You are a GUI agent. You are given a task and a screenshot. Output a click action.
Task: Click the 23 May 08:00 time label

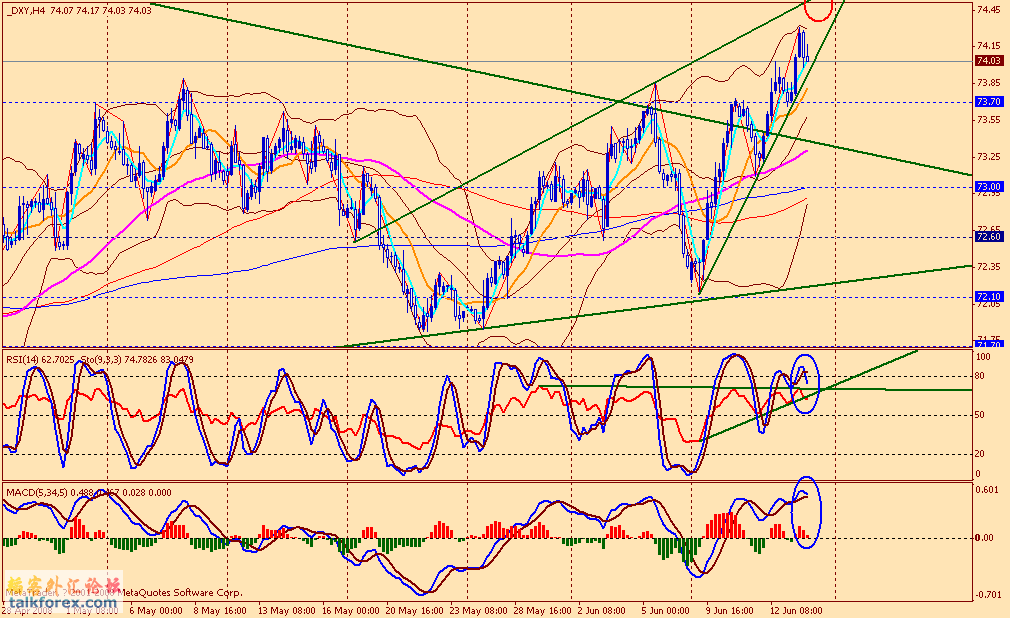(x=478, y=610)
